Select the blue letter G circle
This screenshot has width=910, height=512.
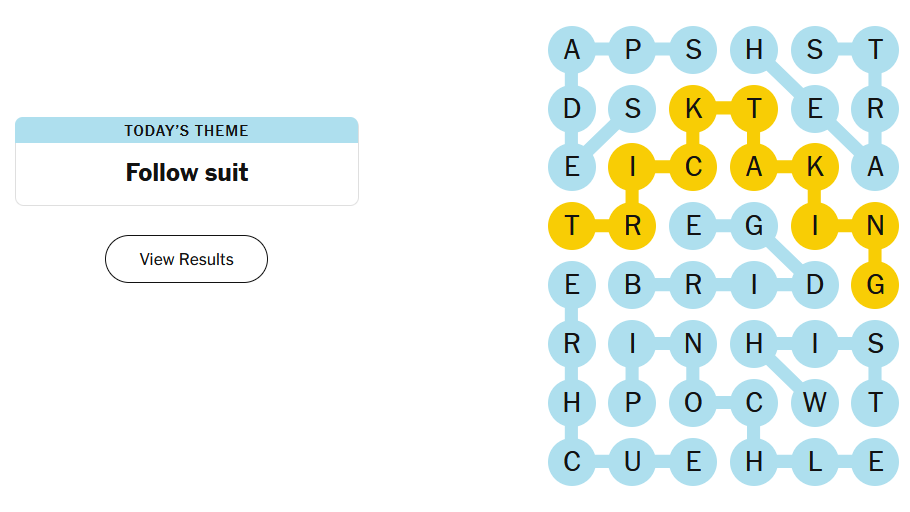(754, 226)
